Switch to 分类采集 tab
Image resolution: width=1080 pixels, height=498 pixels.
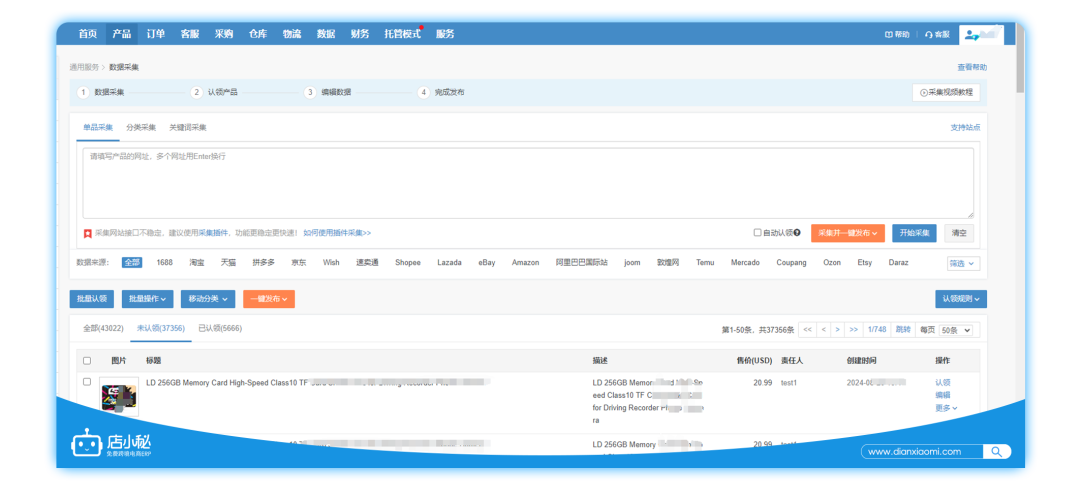141,127
